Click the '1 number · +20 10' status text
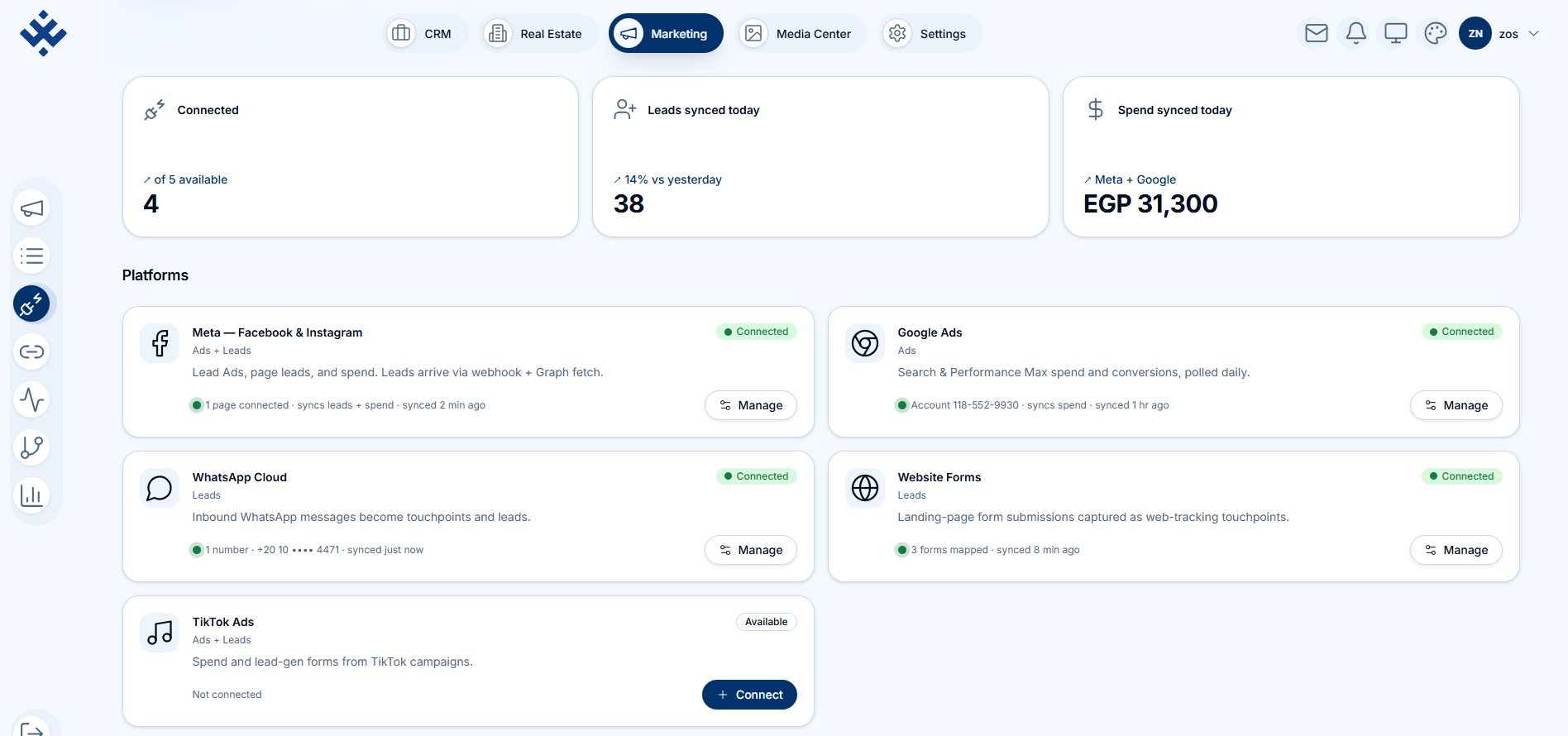1568x736 pixels. pos(247,550)
